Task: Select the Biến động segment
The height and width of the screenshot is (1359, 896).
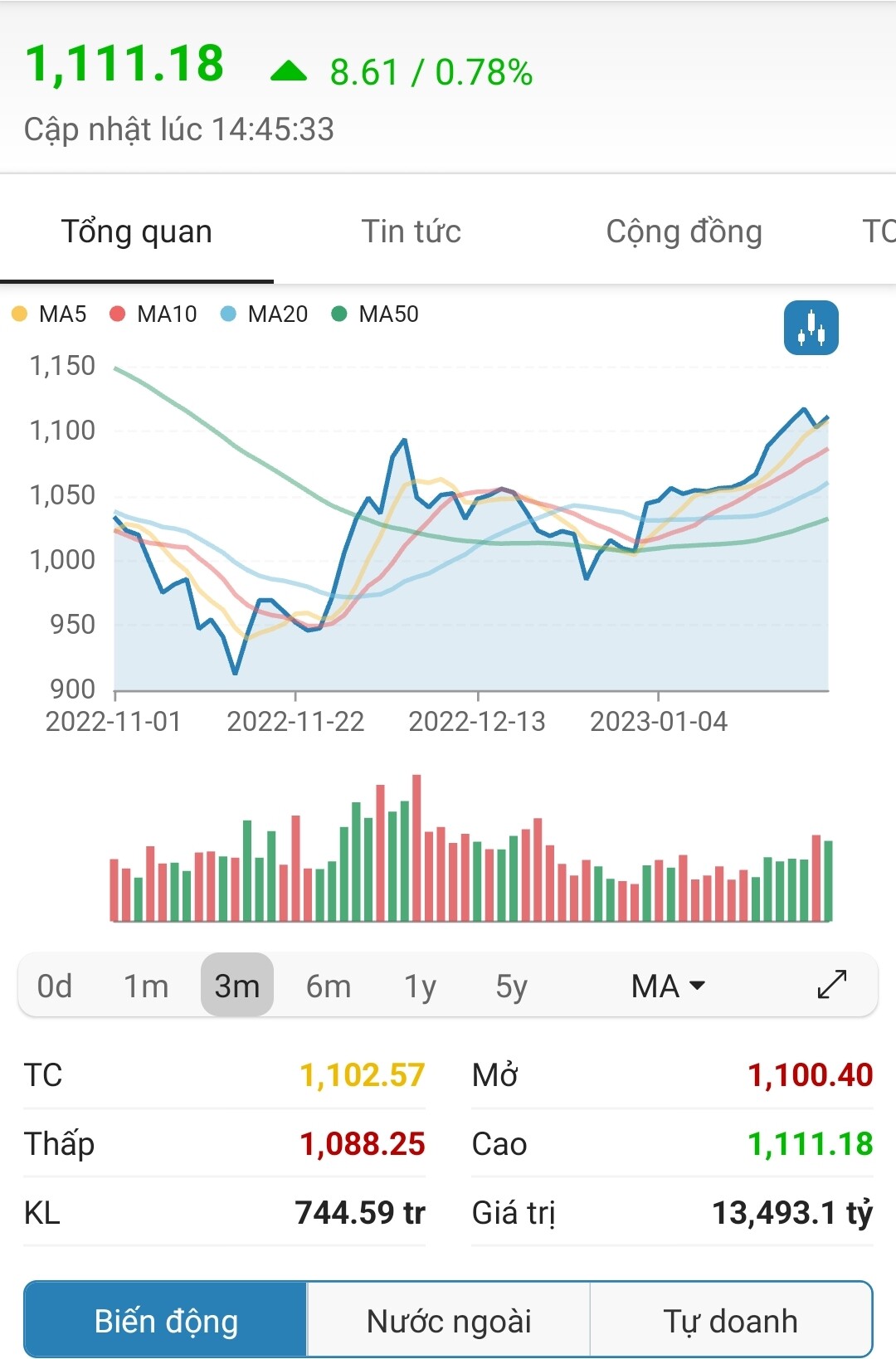Action: coord(166,1321)
